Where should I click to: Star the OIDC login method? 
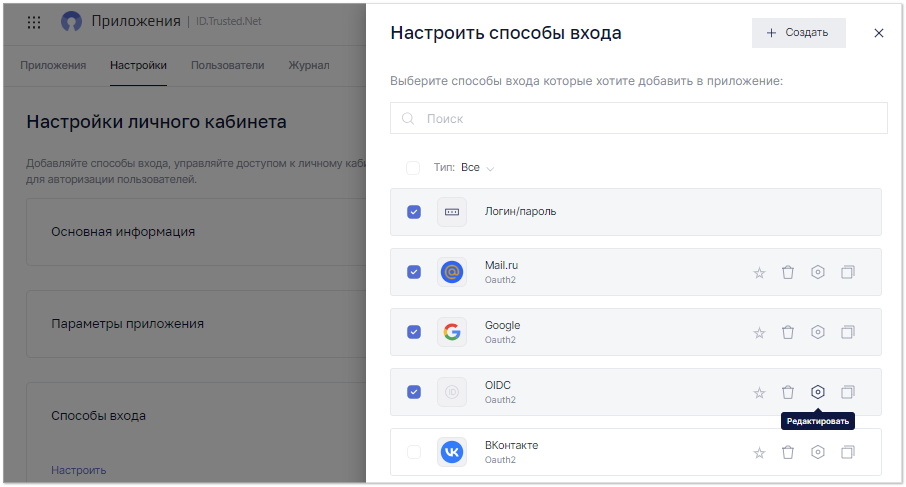point(759,393)
